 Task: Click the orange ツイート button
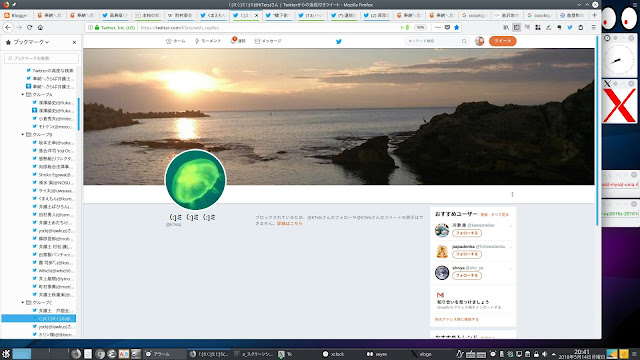coord(502,41)
